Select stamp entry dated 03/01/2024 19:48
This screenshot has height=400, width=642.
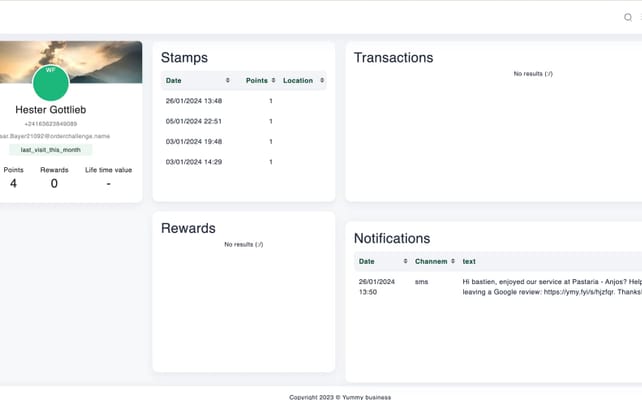194,141
